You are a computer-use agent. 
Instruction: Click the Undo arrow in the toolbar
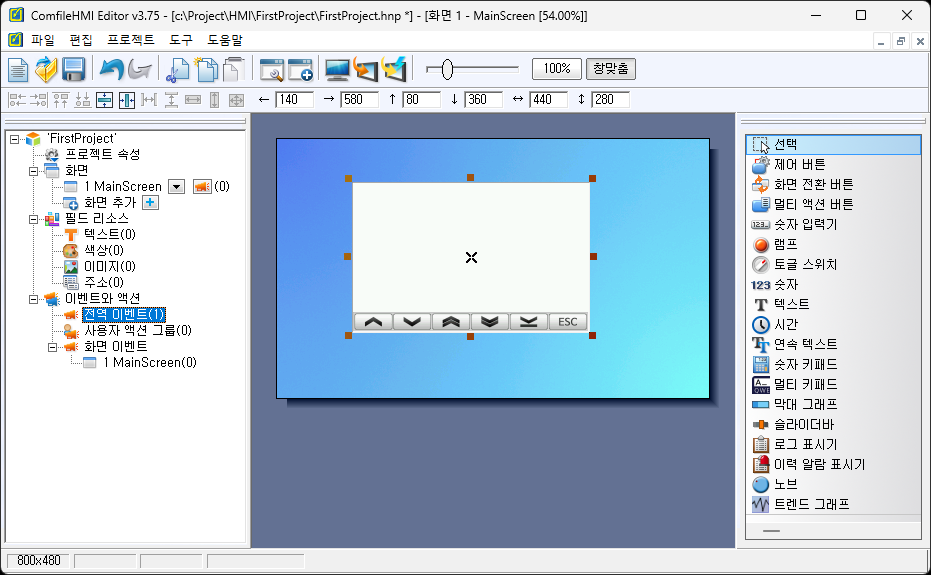click(x=111, y=69)
